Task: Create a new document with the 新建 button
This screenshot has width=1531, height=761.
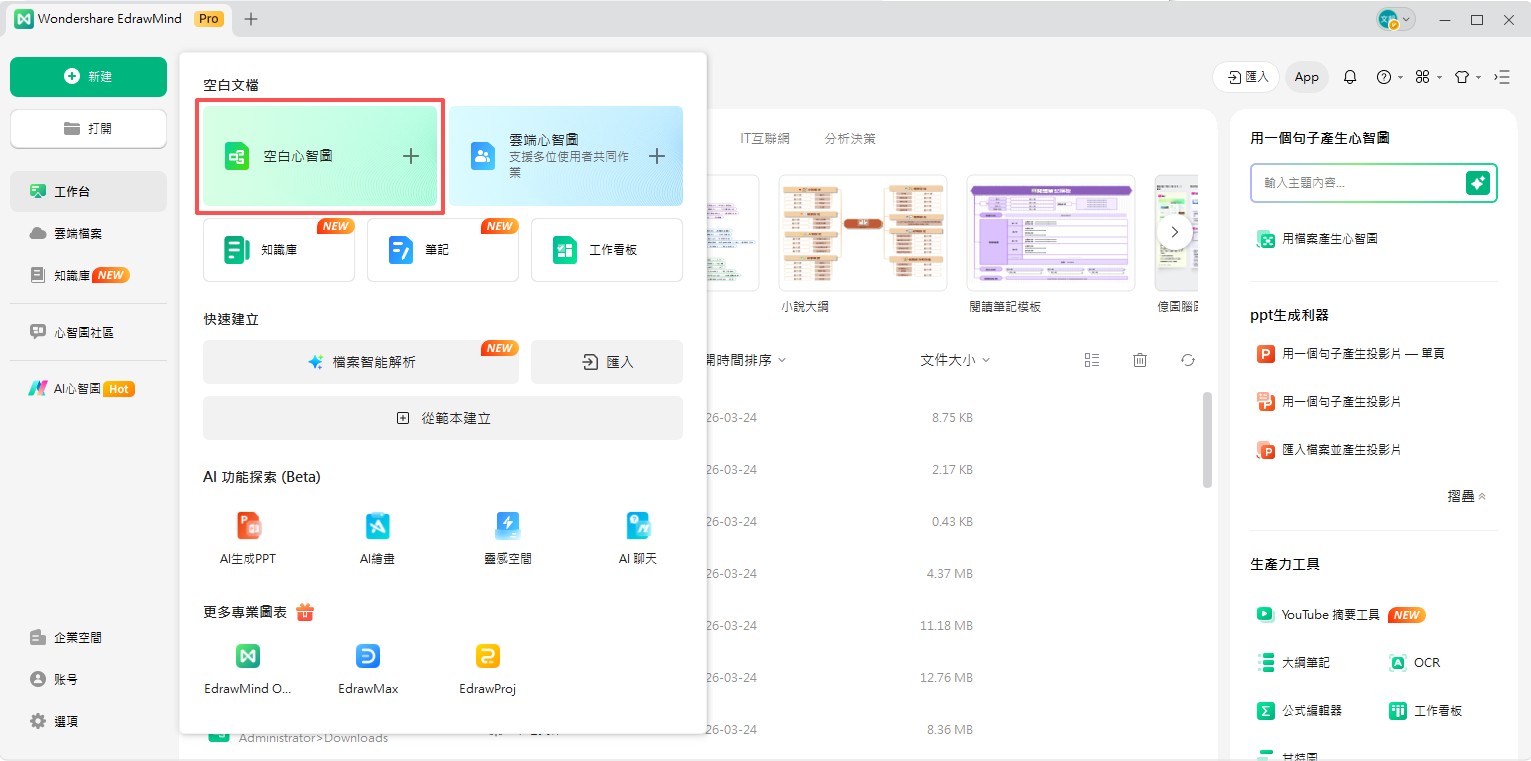Action: (88, 77)
